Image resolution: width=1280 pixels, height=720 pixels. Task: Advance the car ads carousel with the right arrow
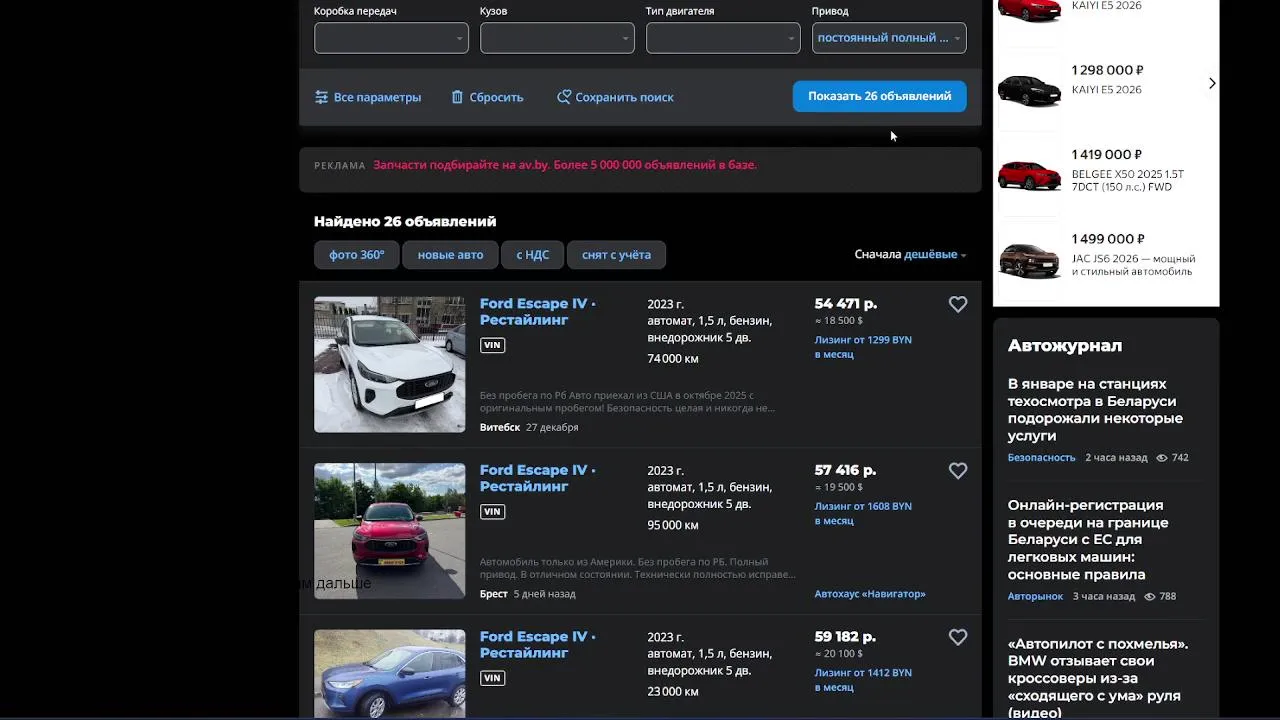coord(1212,83)
